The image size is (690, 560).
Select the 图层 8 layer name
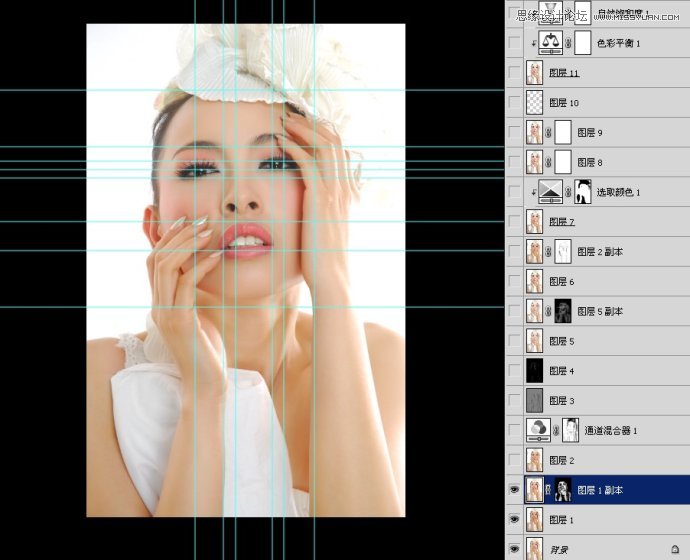(590, 162)
